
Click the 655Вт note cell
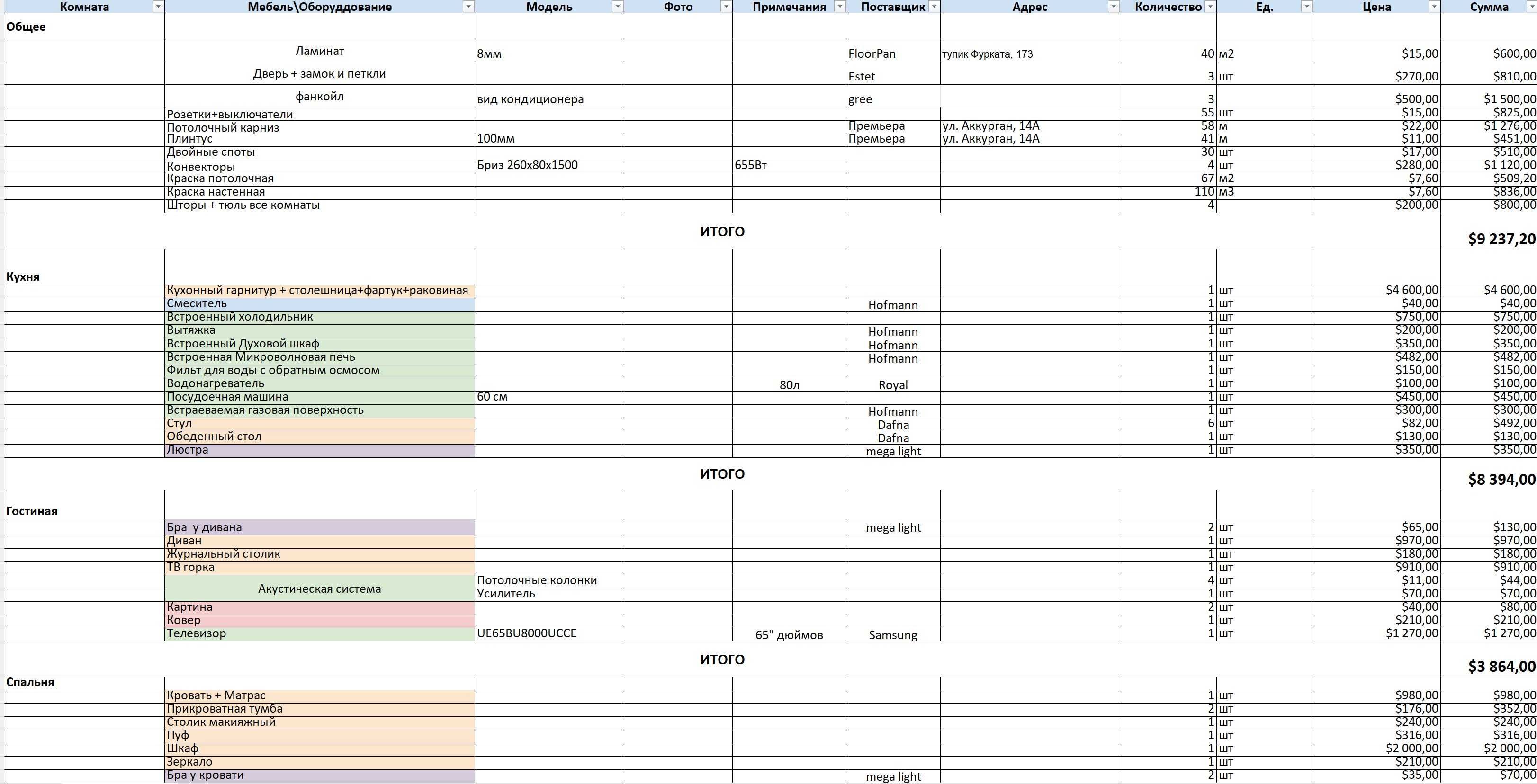(789, 166)
